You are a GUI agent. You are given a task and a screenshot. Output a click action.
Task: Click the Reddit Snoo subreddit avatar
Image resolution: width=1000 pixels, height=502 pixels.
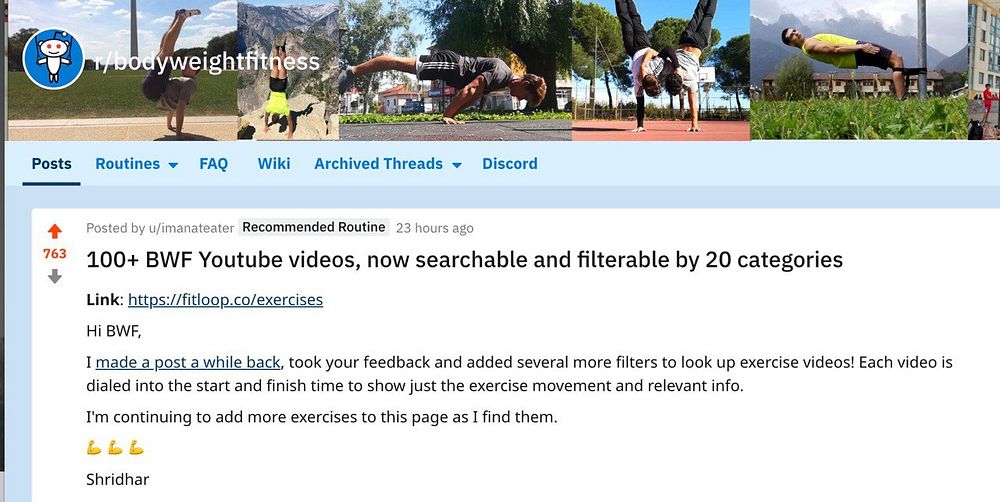(53, 59)
